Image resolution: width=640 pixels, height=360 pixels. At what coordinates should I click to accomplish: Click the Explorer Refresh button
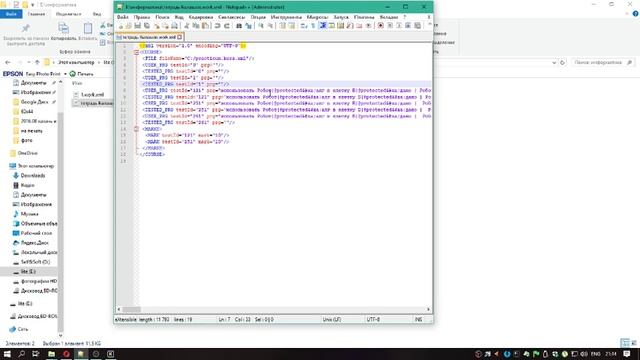point(562,62)
